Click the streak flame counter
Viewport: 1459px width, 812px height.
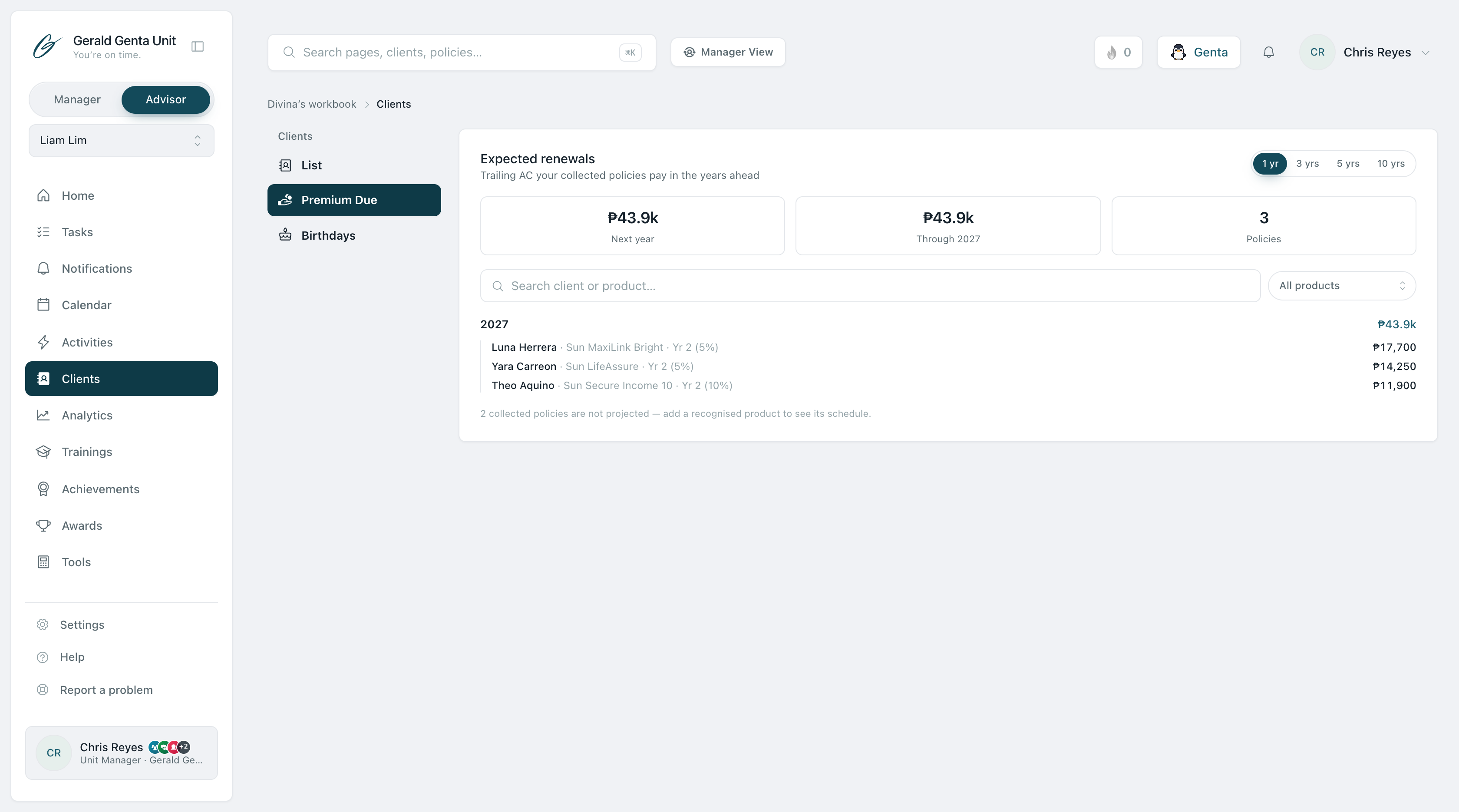(1119, 52)
